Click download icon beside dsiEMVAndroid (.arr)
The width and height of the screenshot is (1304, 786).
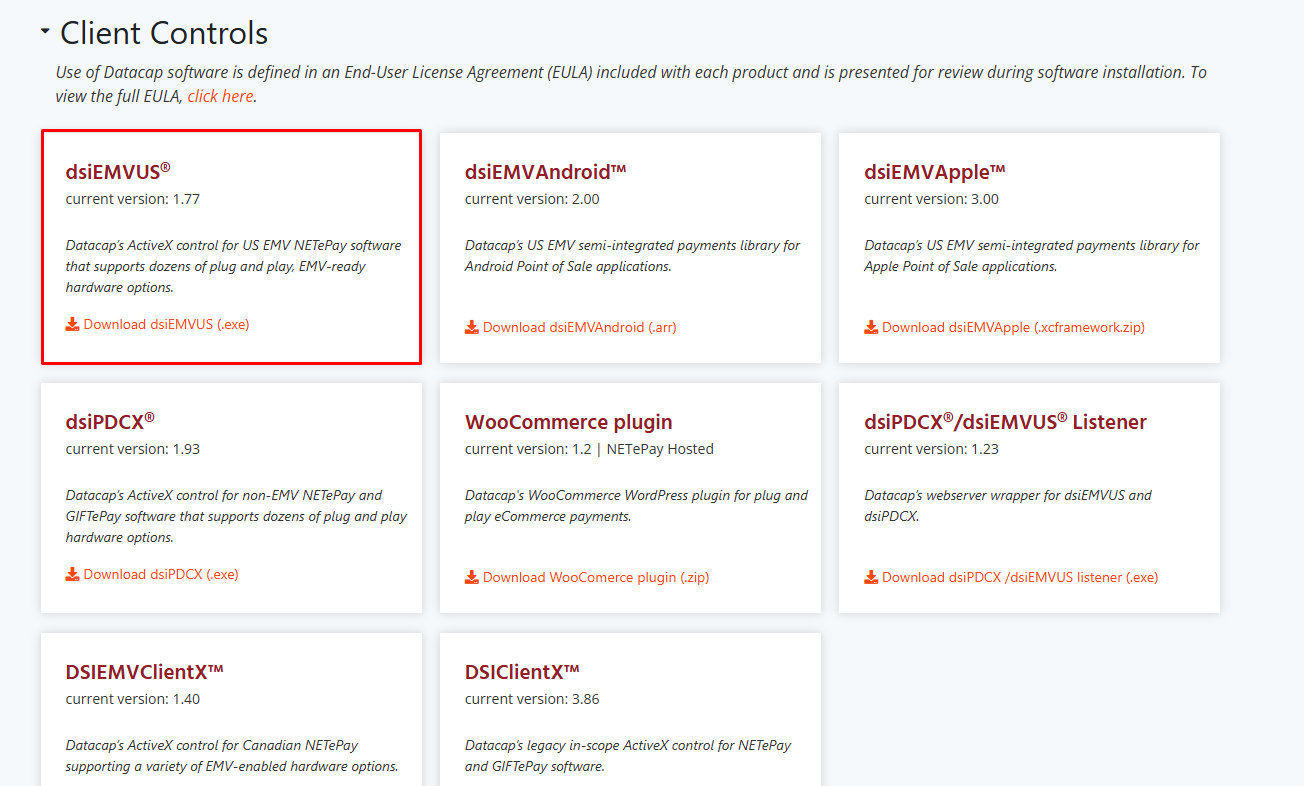(471, 327)
